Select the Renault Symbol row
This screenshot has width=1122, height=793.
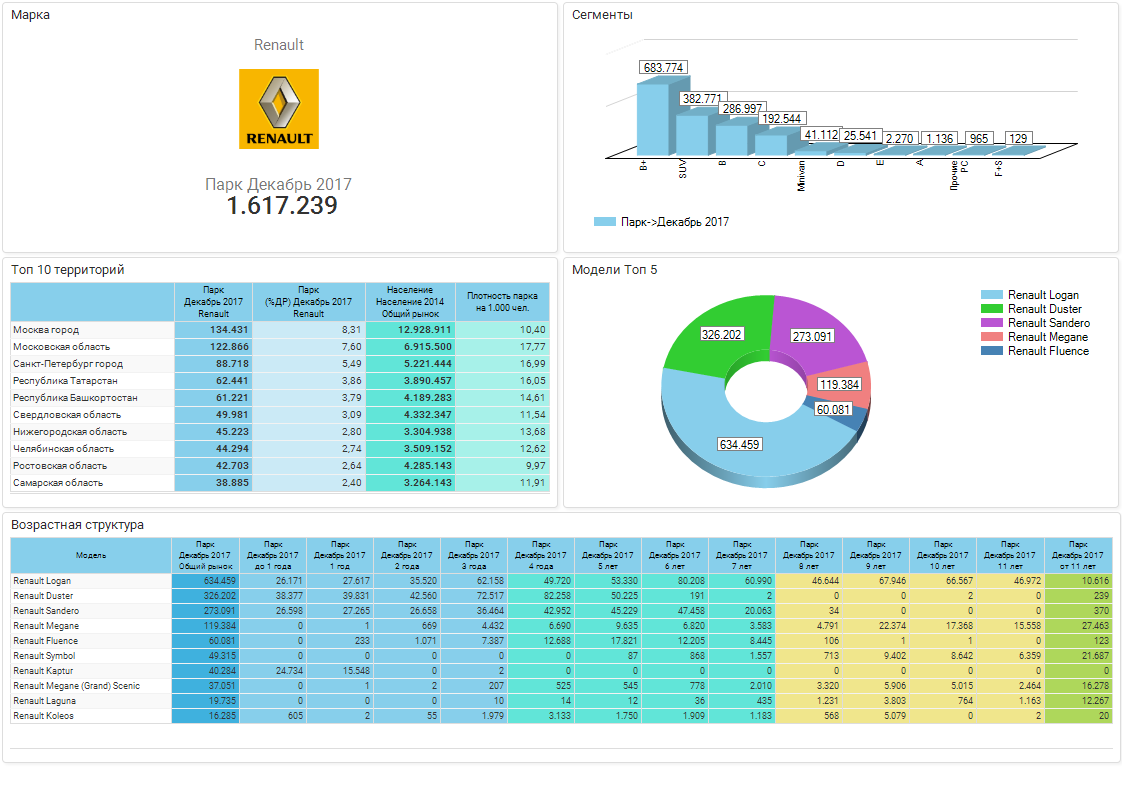coord(561,656)
